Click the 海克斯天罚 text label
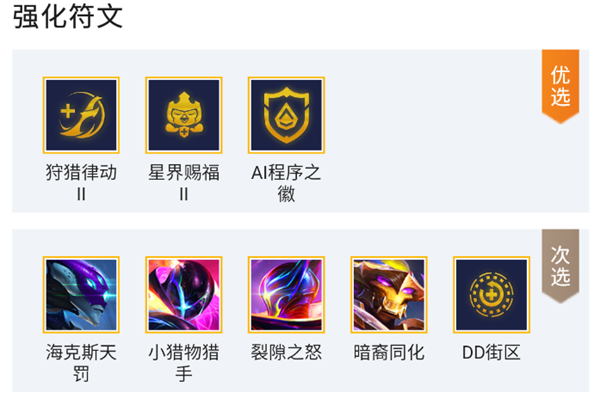Image resolution: width=600 pixels, height=405 pixels. [x=81, y=362]
